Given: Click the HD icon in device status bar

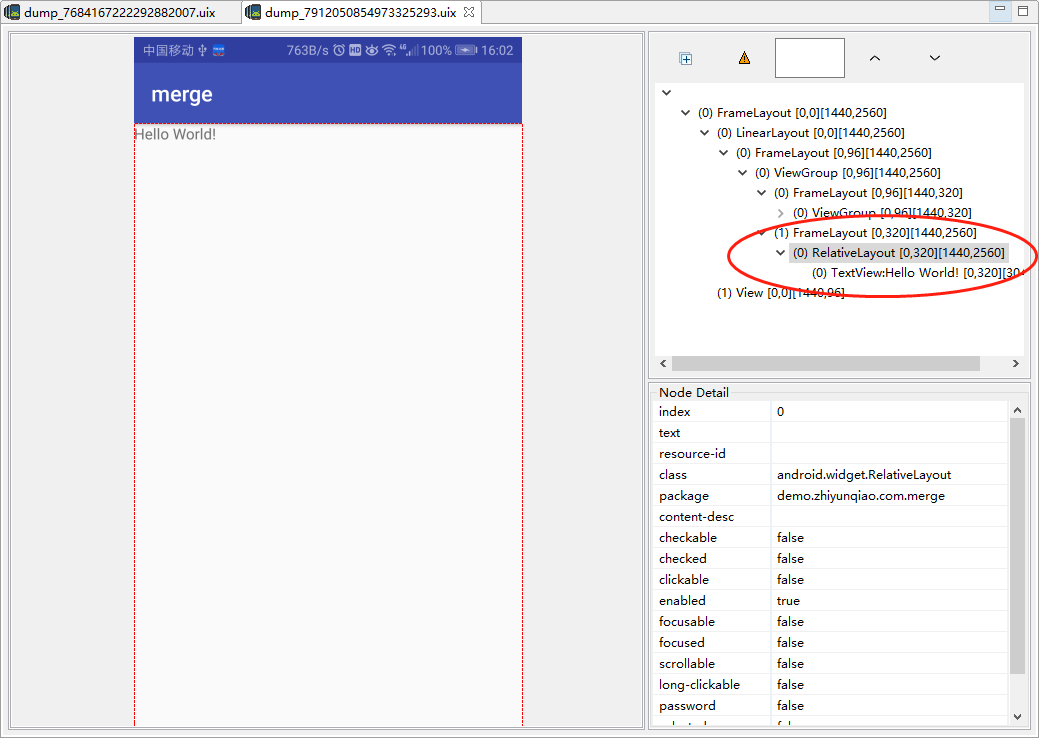Looking at the screenshot, I should (355, 50).
